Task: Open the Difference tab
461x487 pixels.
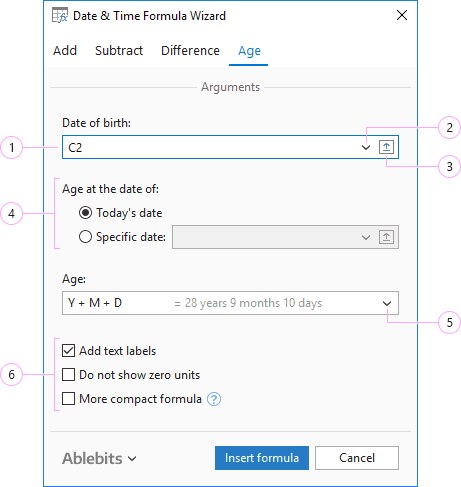Action: click(x=190, y=51)
